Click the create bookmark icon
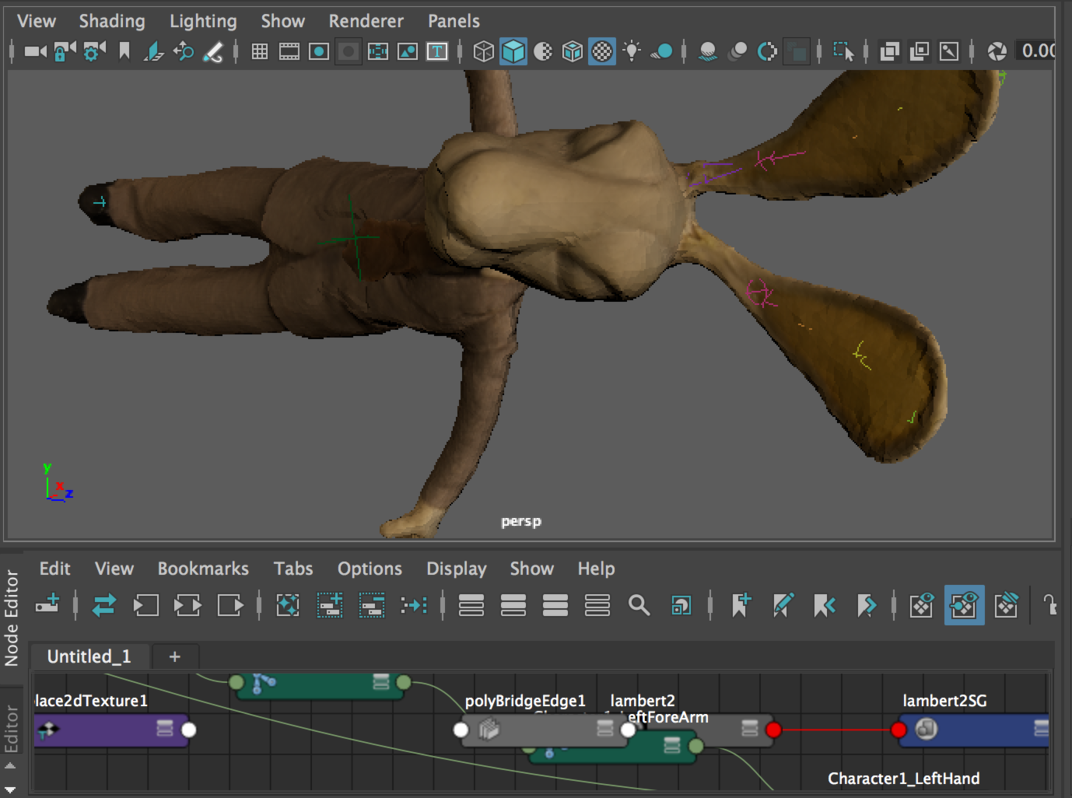The image size is (1072, 798). point(741,605)
